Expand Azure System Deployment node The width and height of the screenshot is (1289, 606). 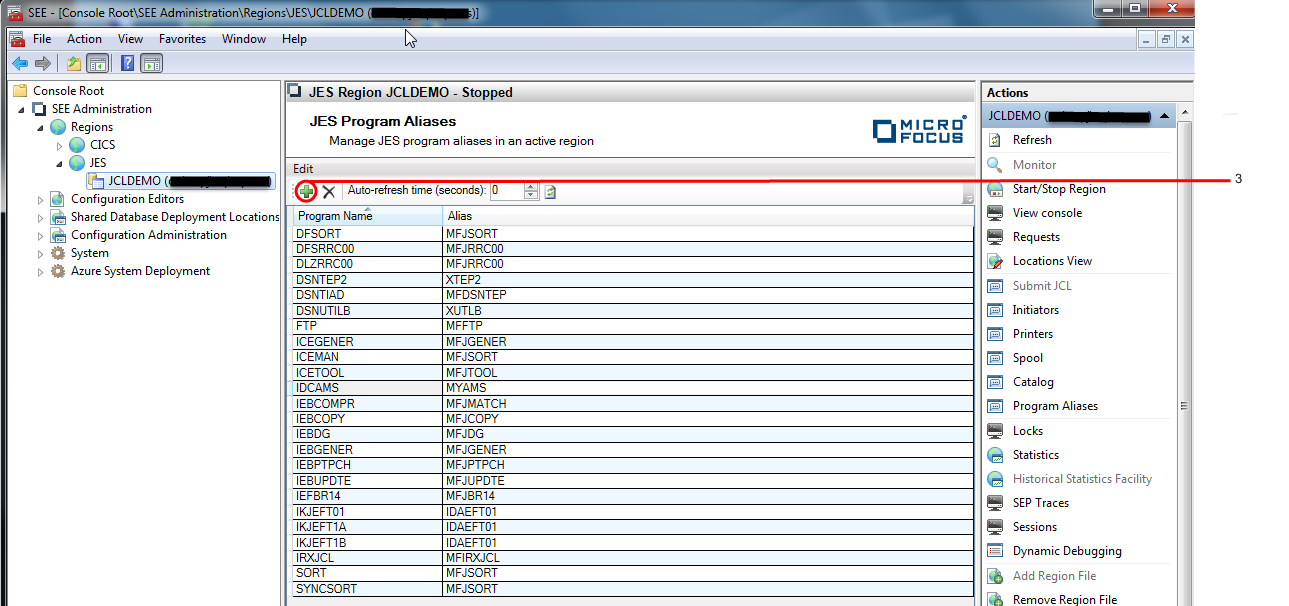click(41, 271)
